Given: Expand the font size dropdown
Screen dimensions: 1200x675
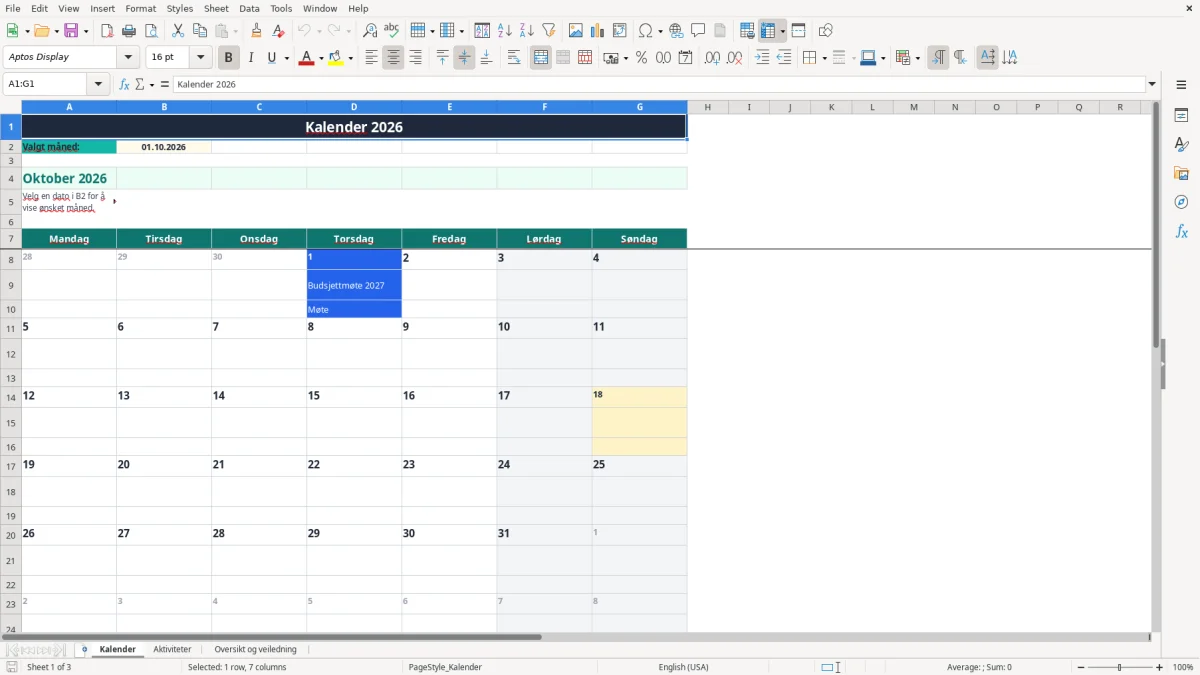Looking at the screenshot, I should point(200,58).
